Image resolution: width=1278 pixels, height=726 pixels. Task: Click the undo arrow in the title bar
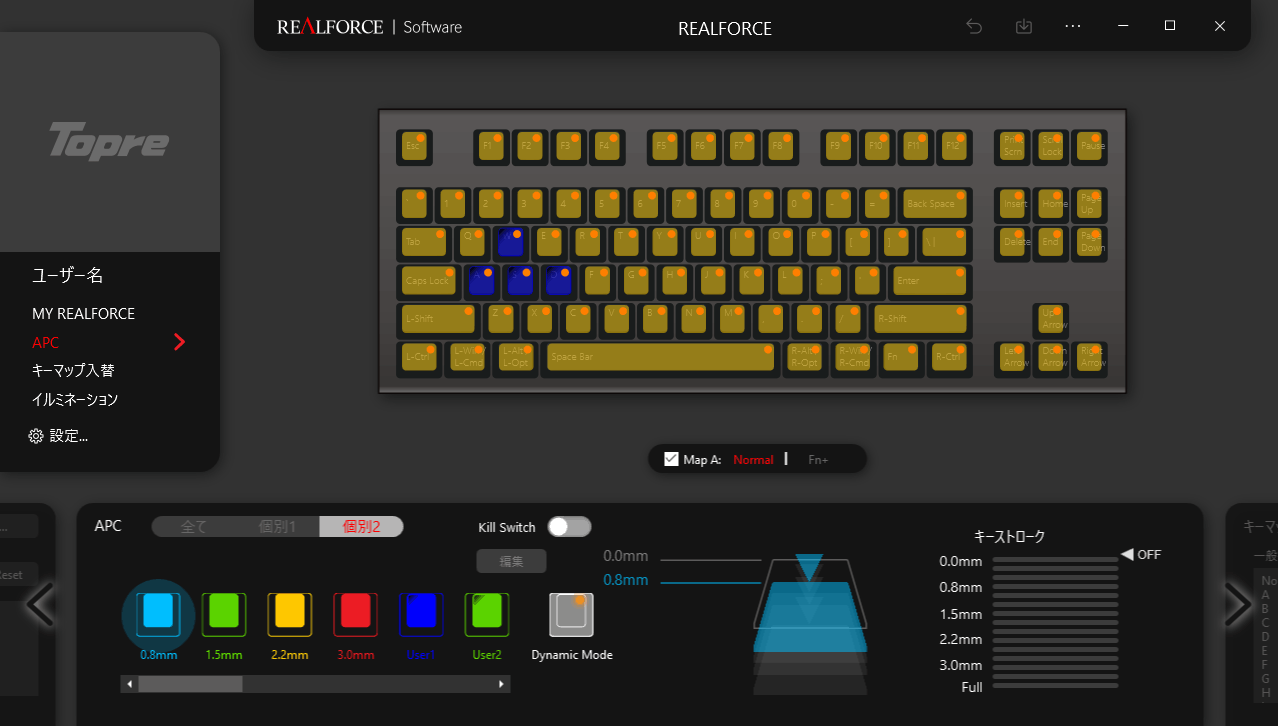click(974, 27)
